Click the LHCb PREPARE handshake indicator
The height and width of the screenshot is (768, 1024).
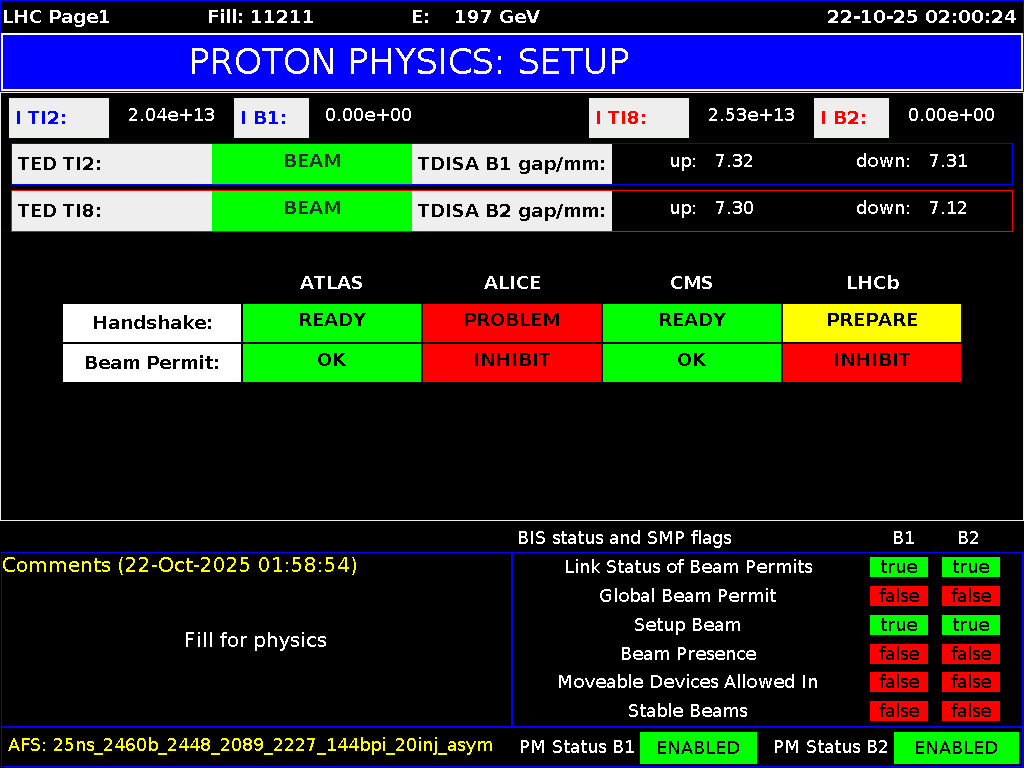[871, 321]
